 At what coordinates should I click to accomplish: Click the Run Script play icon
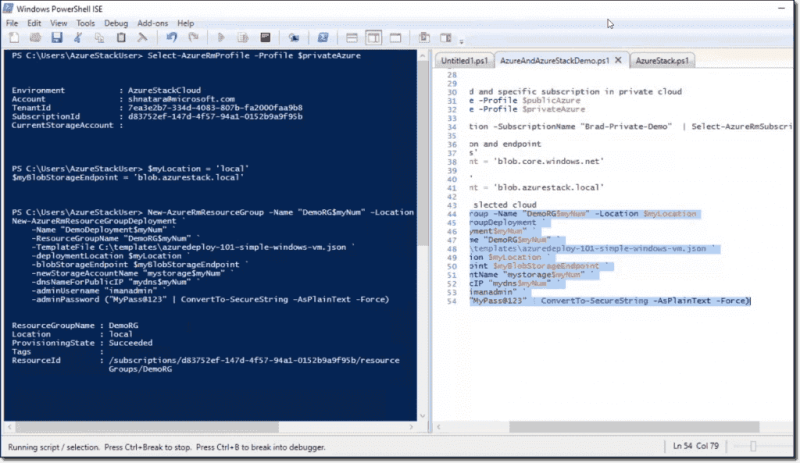click(221, 37)
